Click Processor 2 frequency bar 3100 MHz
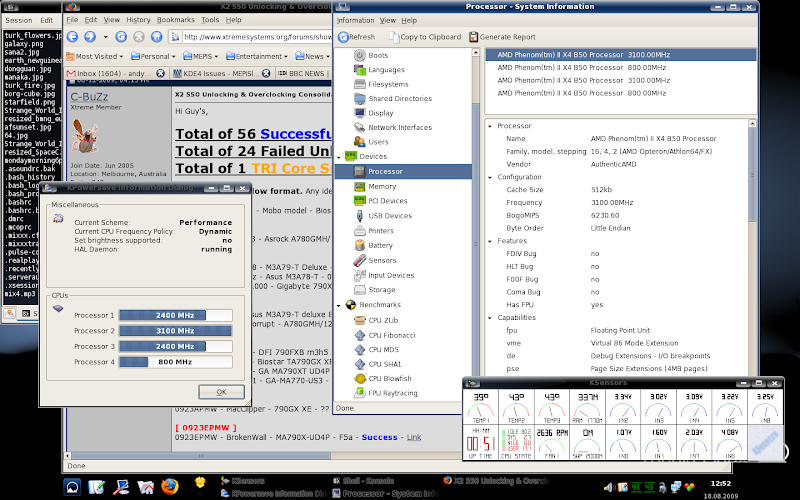Viewport: 800px width, 500px height. pyautogui.click(x=176, y=331)
